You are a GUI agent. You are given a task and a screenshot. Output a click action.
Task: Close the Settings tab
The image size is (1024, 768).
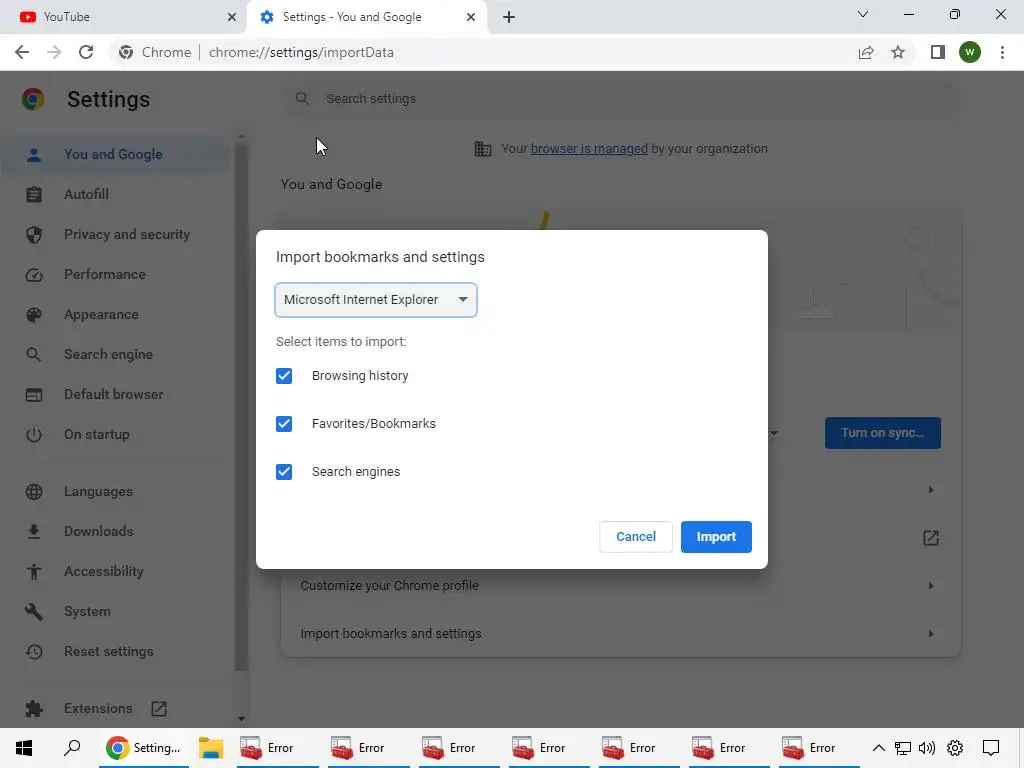coord(471,17)
